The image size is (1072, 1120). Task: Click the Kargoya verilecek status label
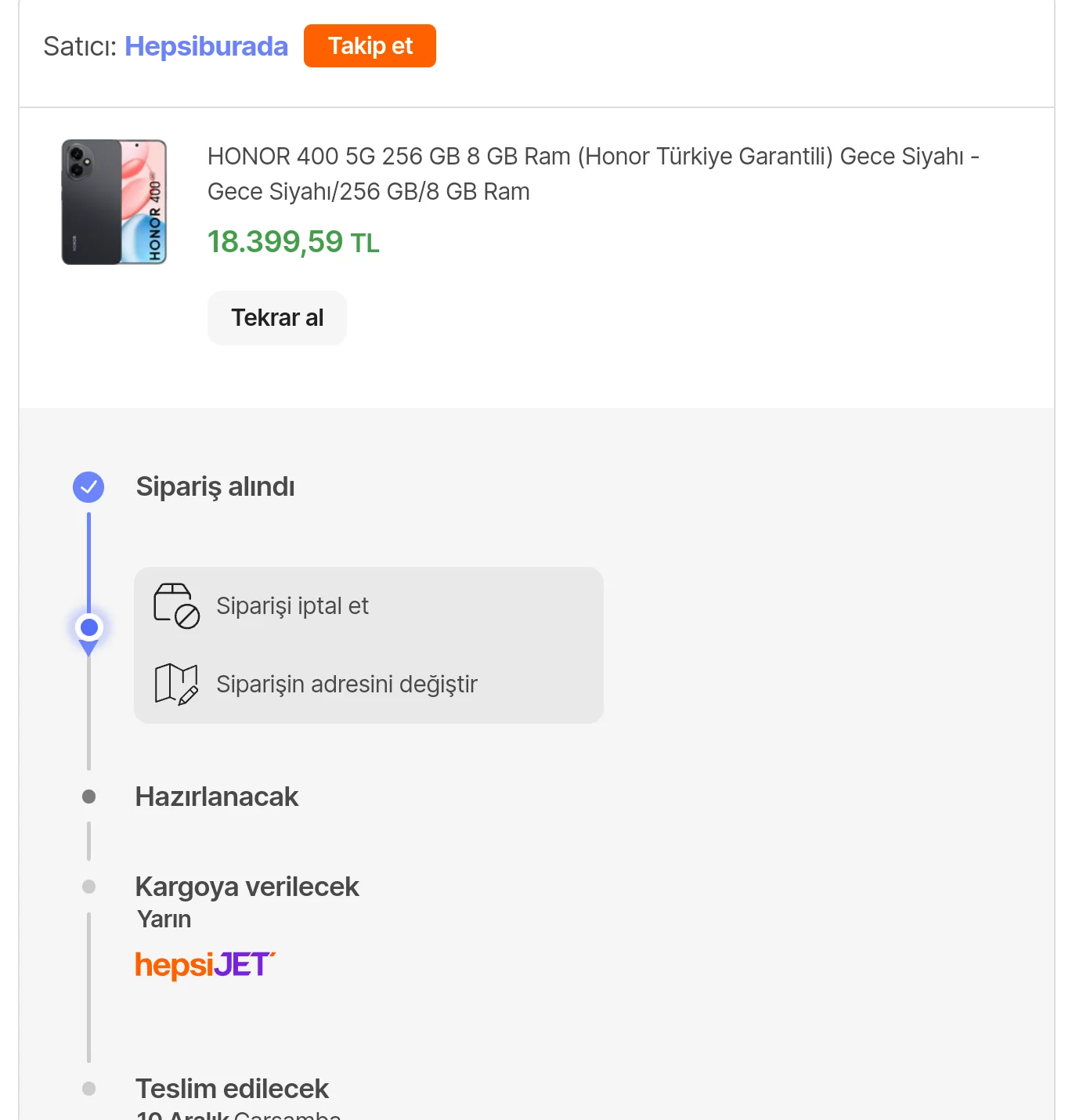click(x=247, y=887)
